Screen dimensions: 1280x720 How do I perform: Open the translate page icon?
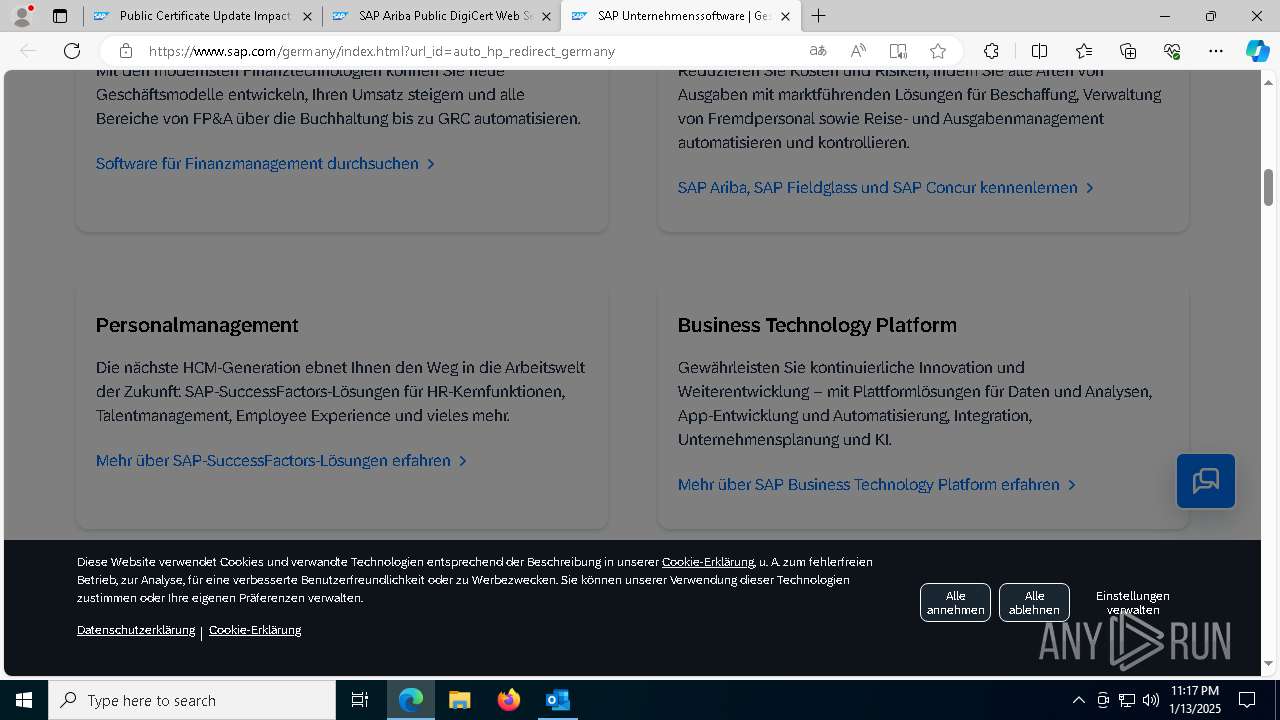pos(818,51)
